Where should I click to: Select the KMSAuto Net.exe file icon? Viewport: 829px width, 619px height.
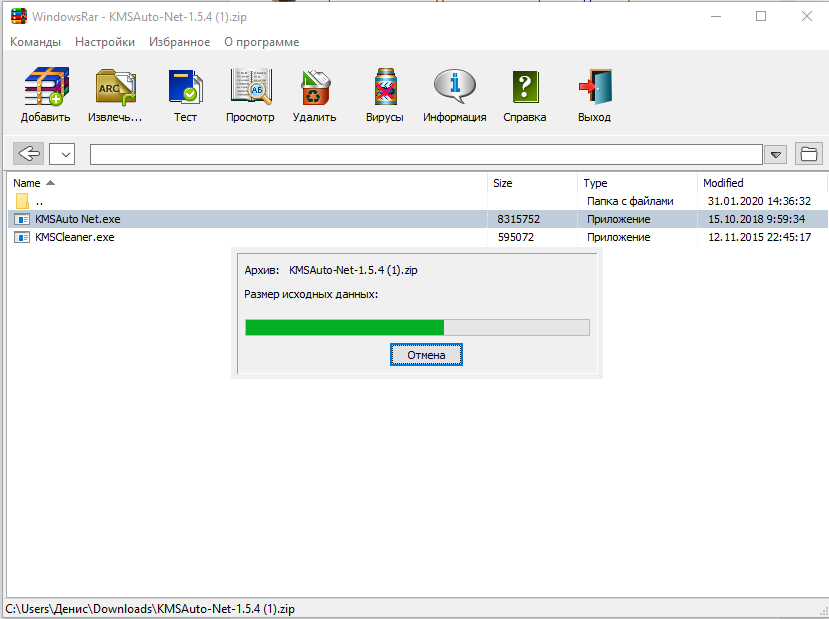point(22,219)
